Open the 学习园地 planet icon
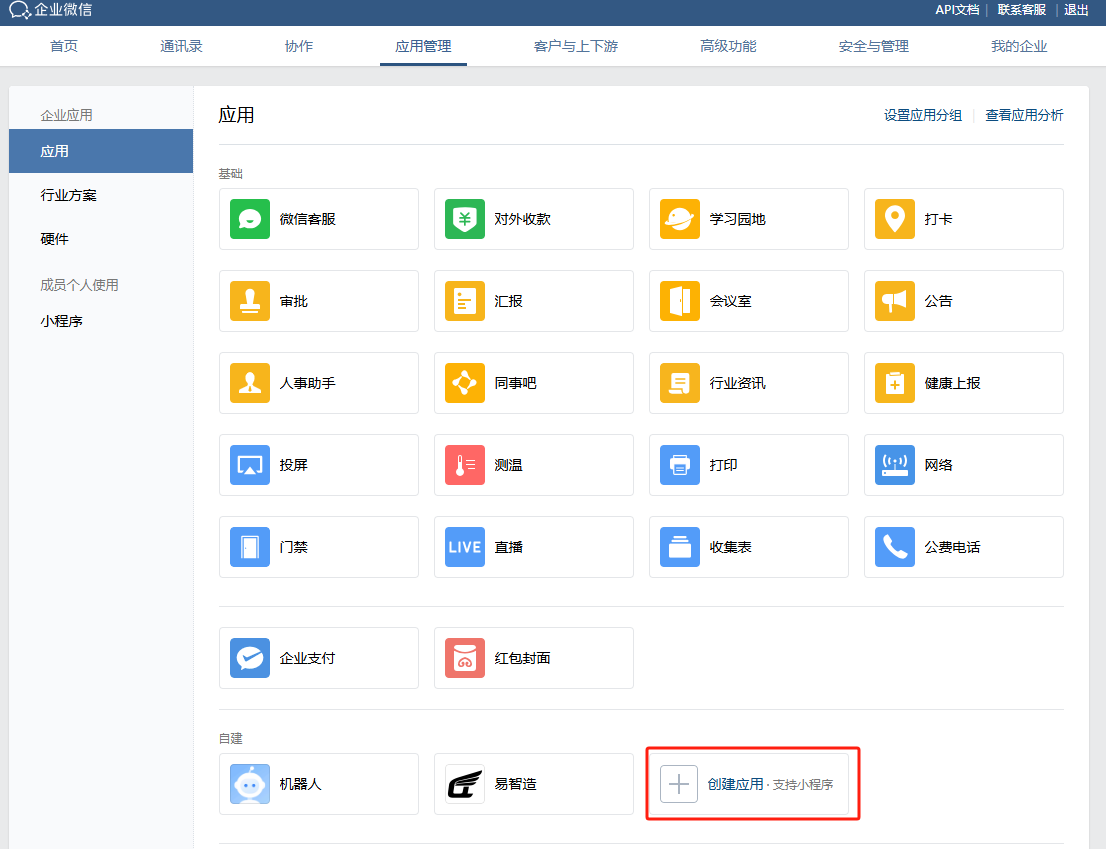Viewport: 1106px width, 849px height. [x=680, y=219]
